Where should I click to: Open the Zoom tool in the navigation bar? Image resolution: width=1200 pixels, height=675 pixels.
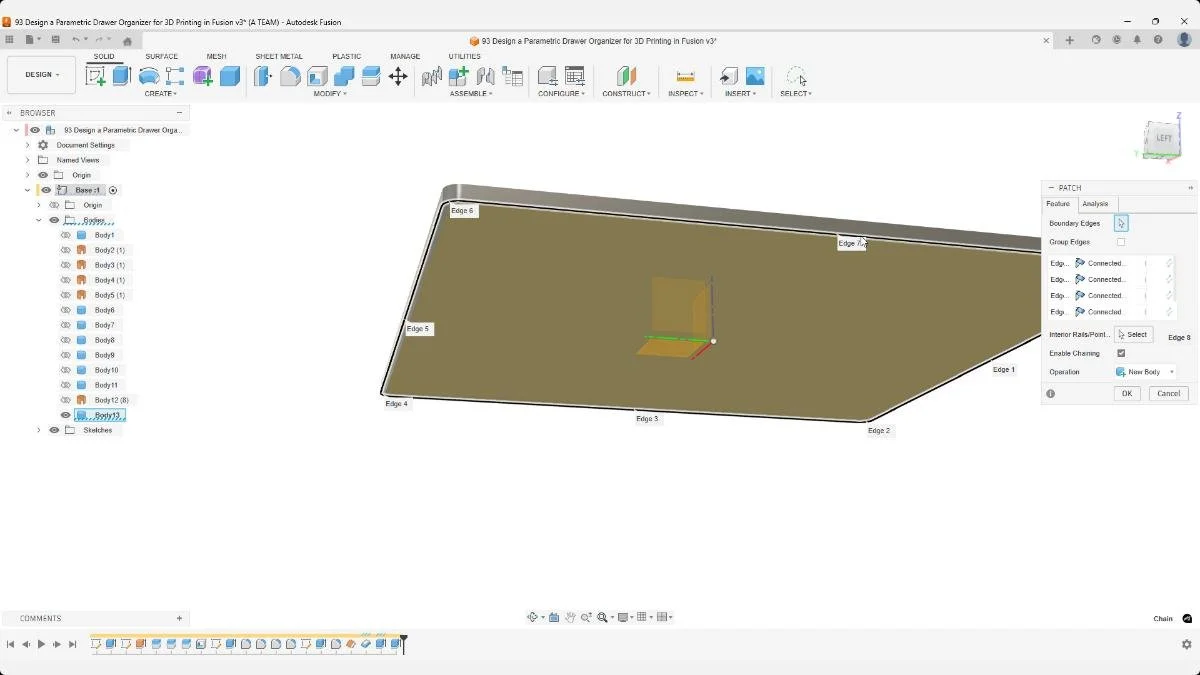pos(586,617)
